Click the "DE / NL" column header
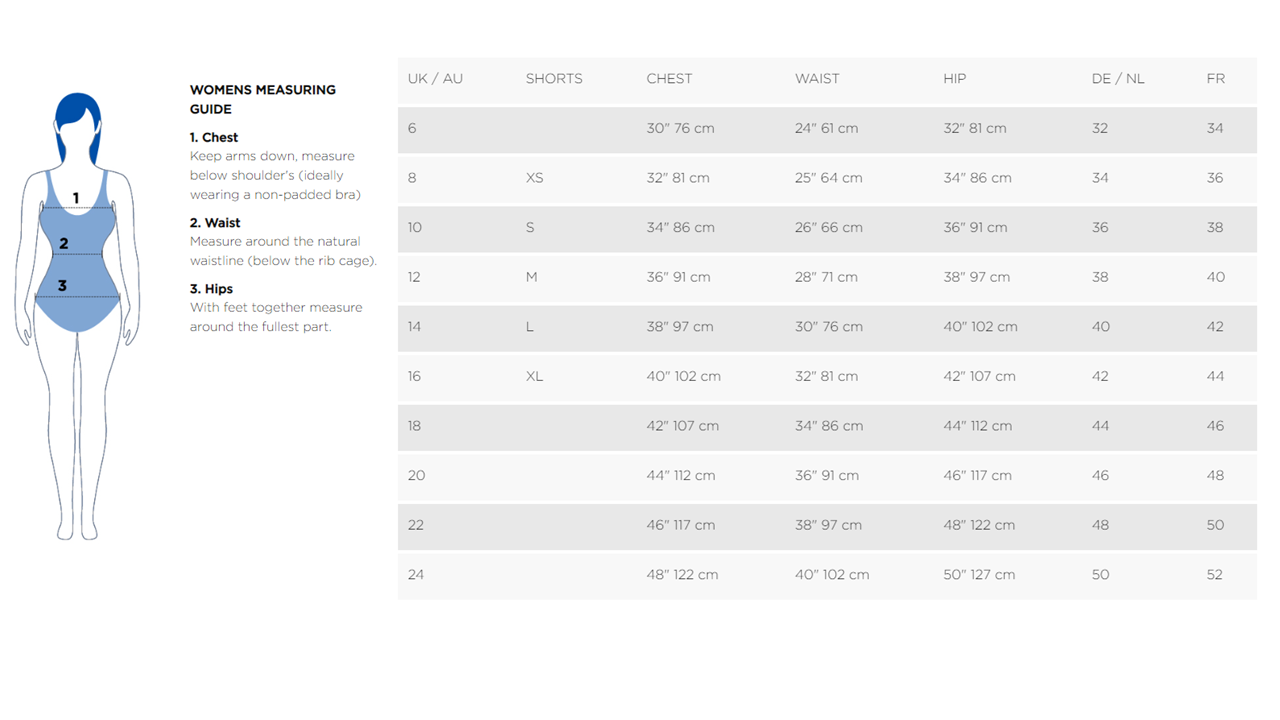The width and height of the screenshot is (1280, 720). point(1118,79)
